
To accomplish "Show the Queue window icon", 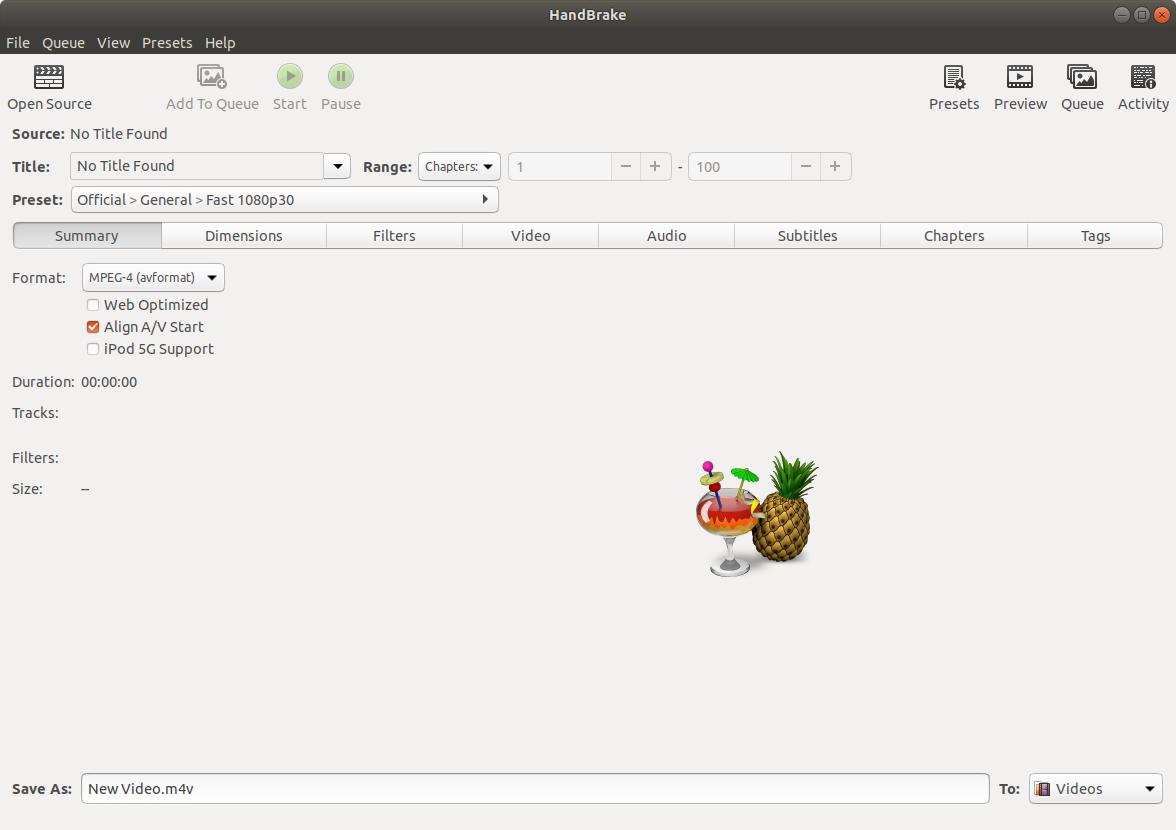I will (1082, 77).
